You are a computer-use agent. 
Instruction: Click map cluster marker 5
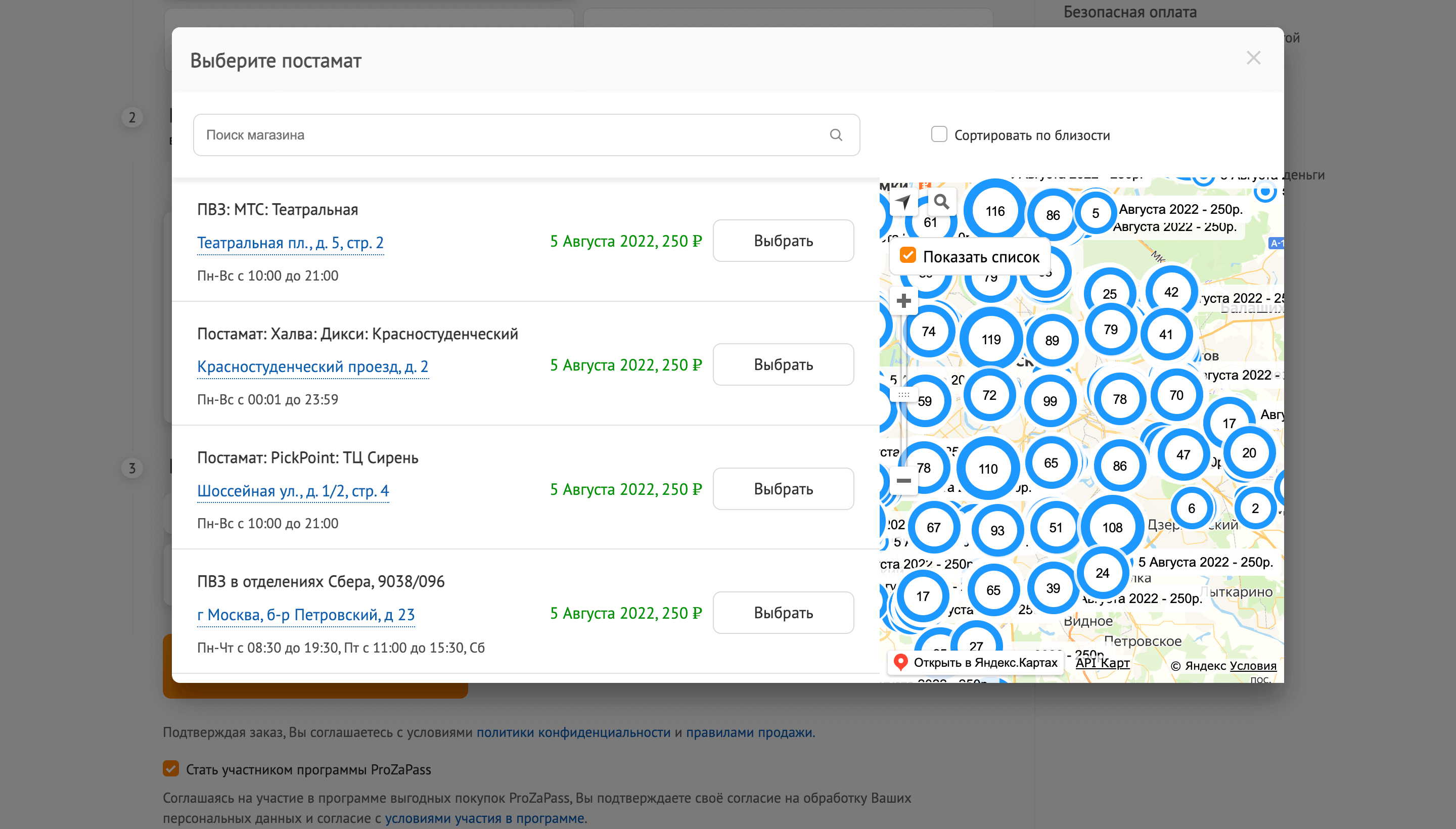(x=1095, y=213)
